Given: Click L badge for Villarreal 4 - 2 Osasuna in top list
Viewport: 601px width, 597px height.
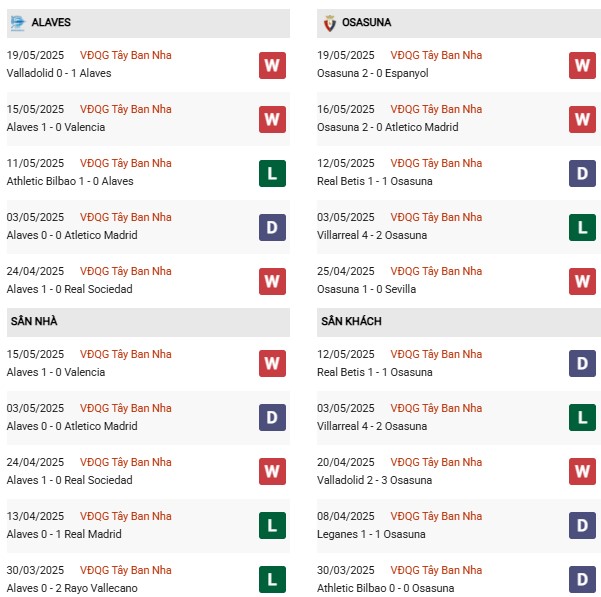Looking at the screenshot, I should [x=583, y=228].
